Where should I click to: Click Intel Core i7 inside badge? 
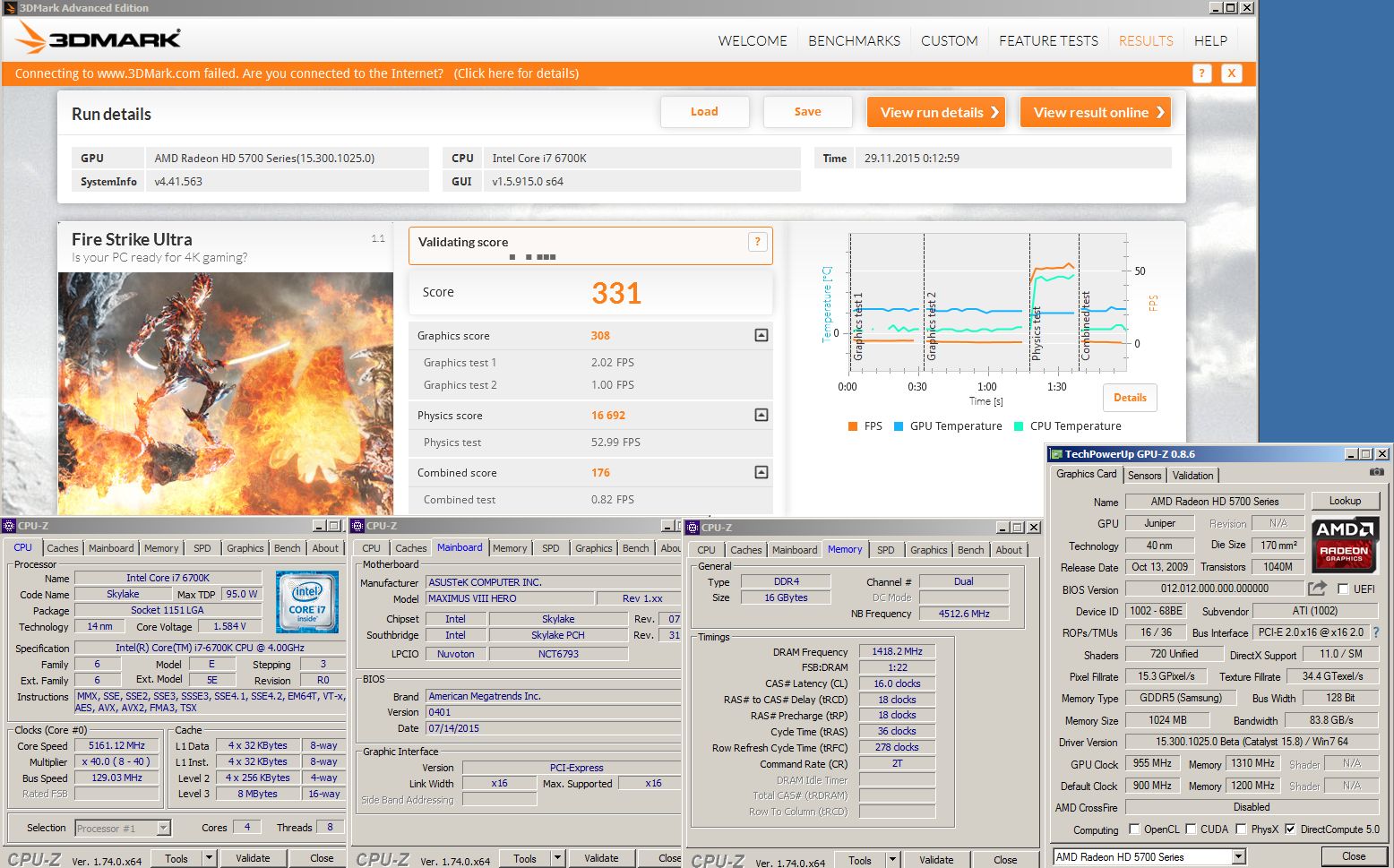coord(307,602)
